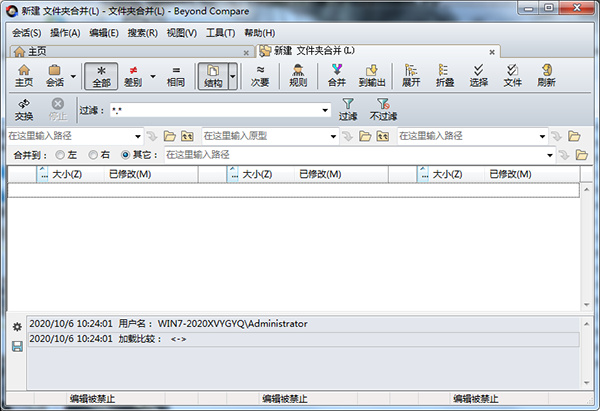Open the merge output browse folder icon
Viewport: 600px width, 411px height.
582,155
